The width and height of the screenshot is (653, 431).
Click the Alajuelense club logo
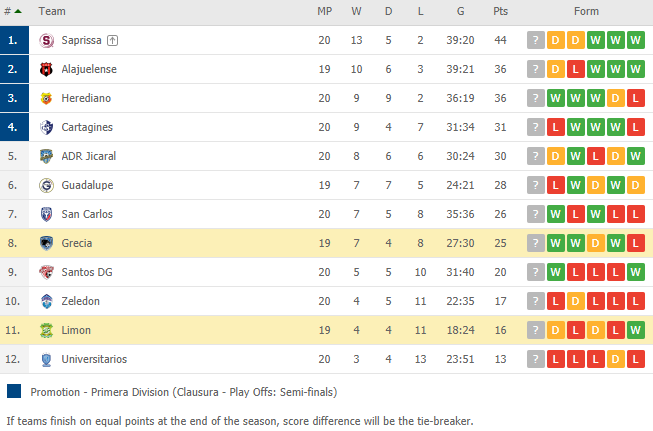[x=46, y=70]
